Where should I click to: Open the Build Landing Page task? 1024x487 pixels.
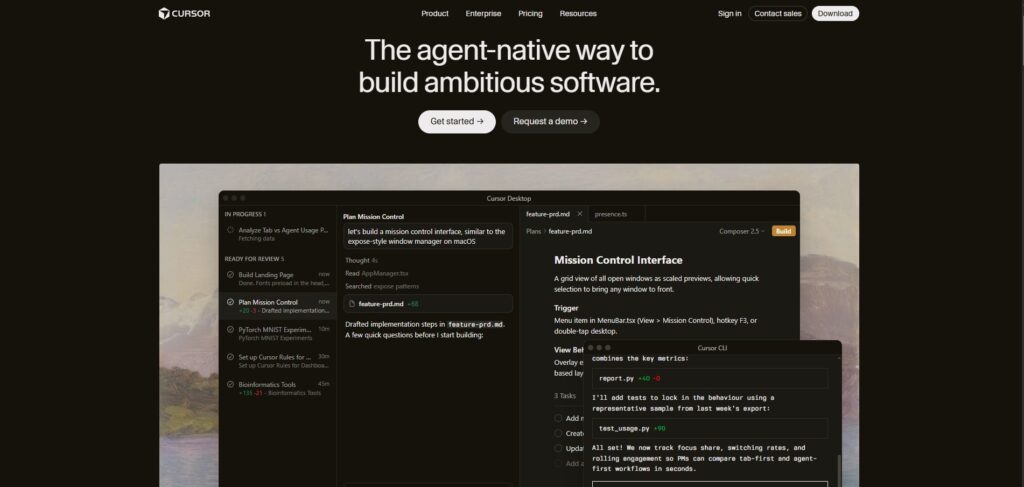click(x=278, y=278)
